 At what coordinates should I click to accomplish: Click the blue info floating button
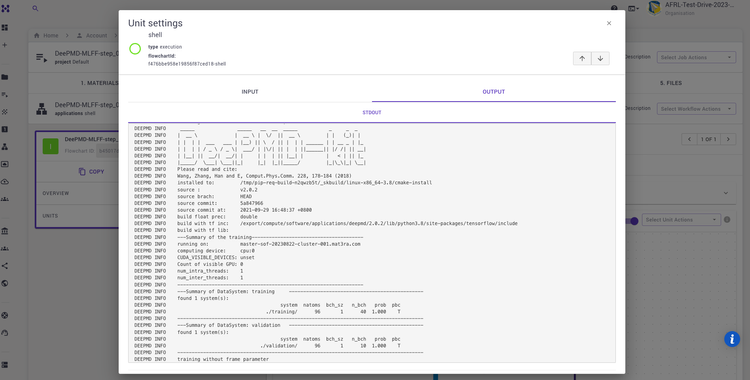732,339
